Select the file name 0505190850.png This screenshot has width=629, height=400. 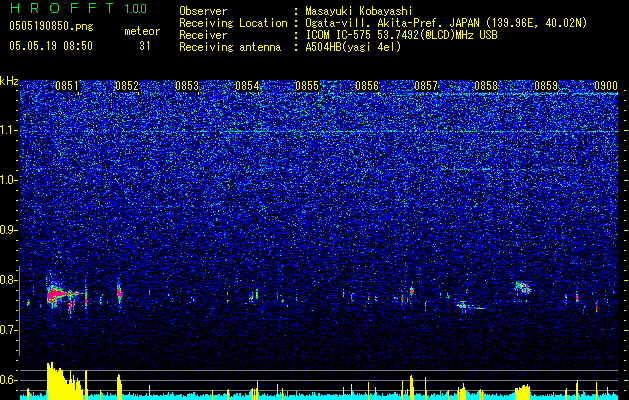[x=51, y=26]
